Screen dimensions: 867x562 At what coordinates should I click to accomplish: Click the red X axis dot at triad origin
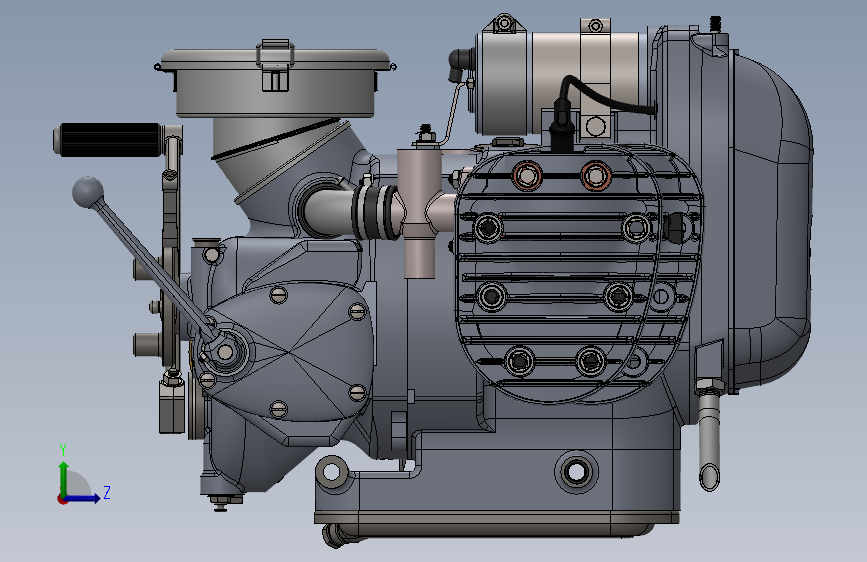(x=62, y=499)
